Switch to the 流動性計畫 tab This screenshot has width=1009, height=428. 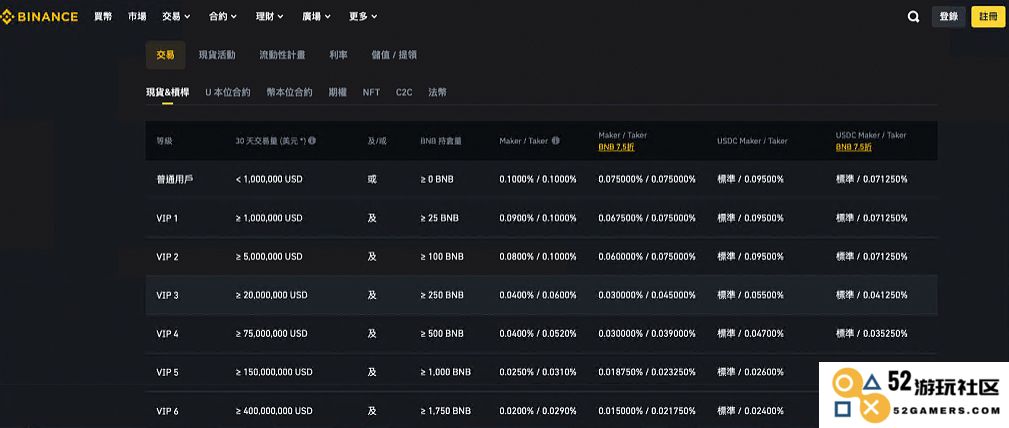(x=282, y=55)
